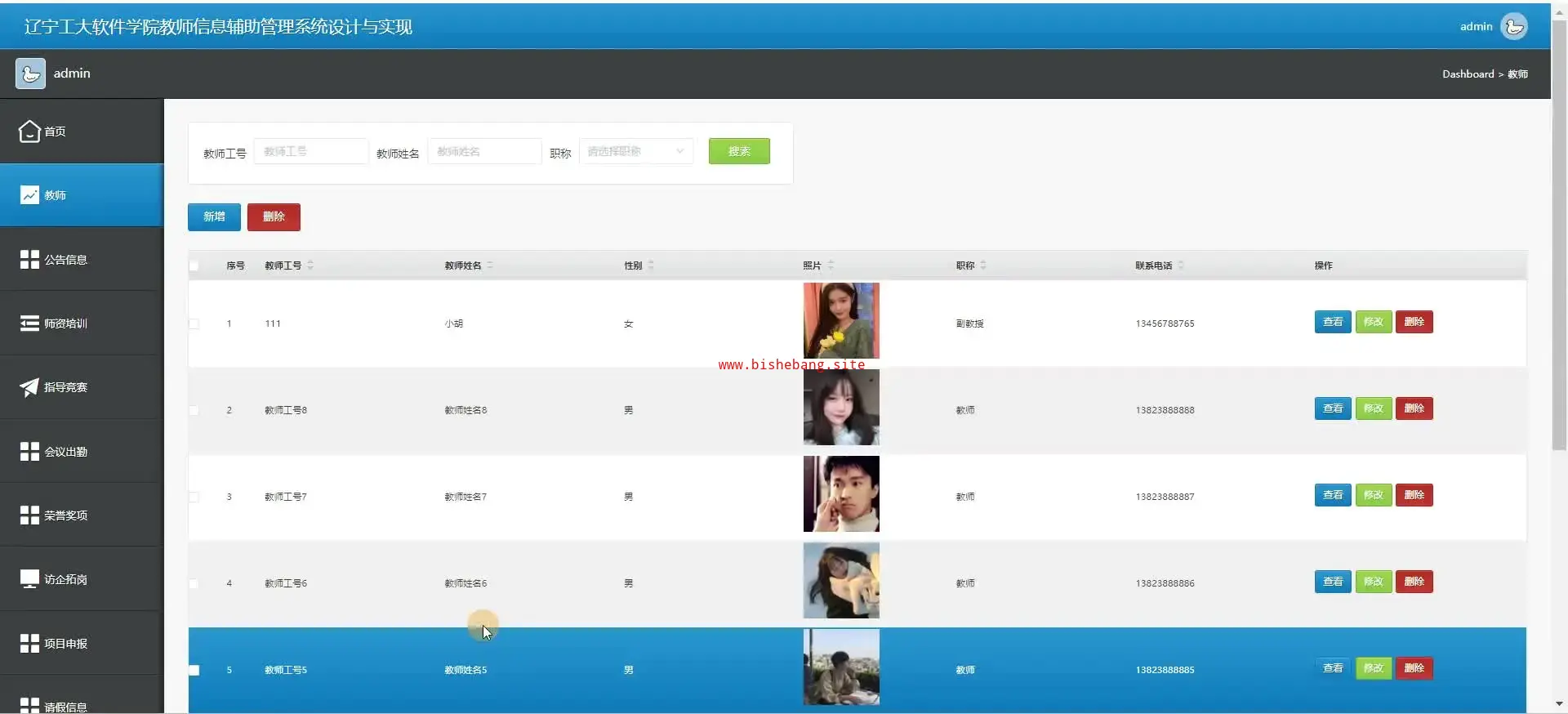View details for 教师工号8
The height and width of the screenshot is (714, 1568).
1333,408
